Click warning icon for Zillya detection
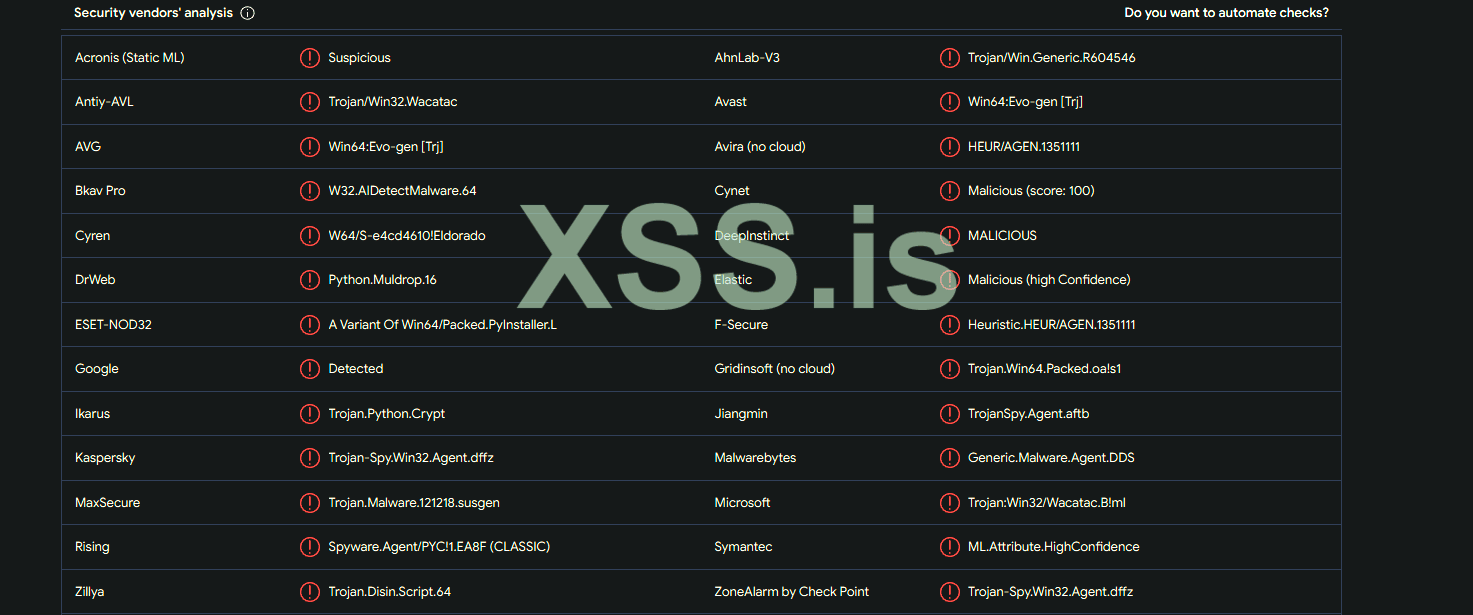This screenshot has width=1473, height=615. point(310,592)
